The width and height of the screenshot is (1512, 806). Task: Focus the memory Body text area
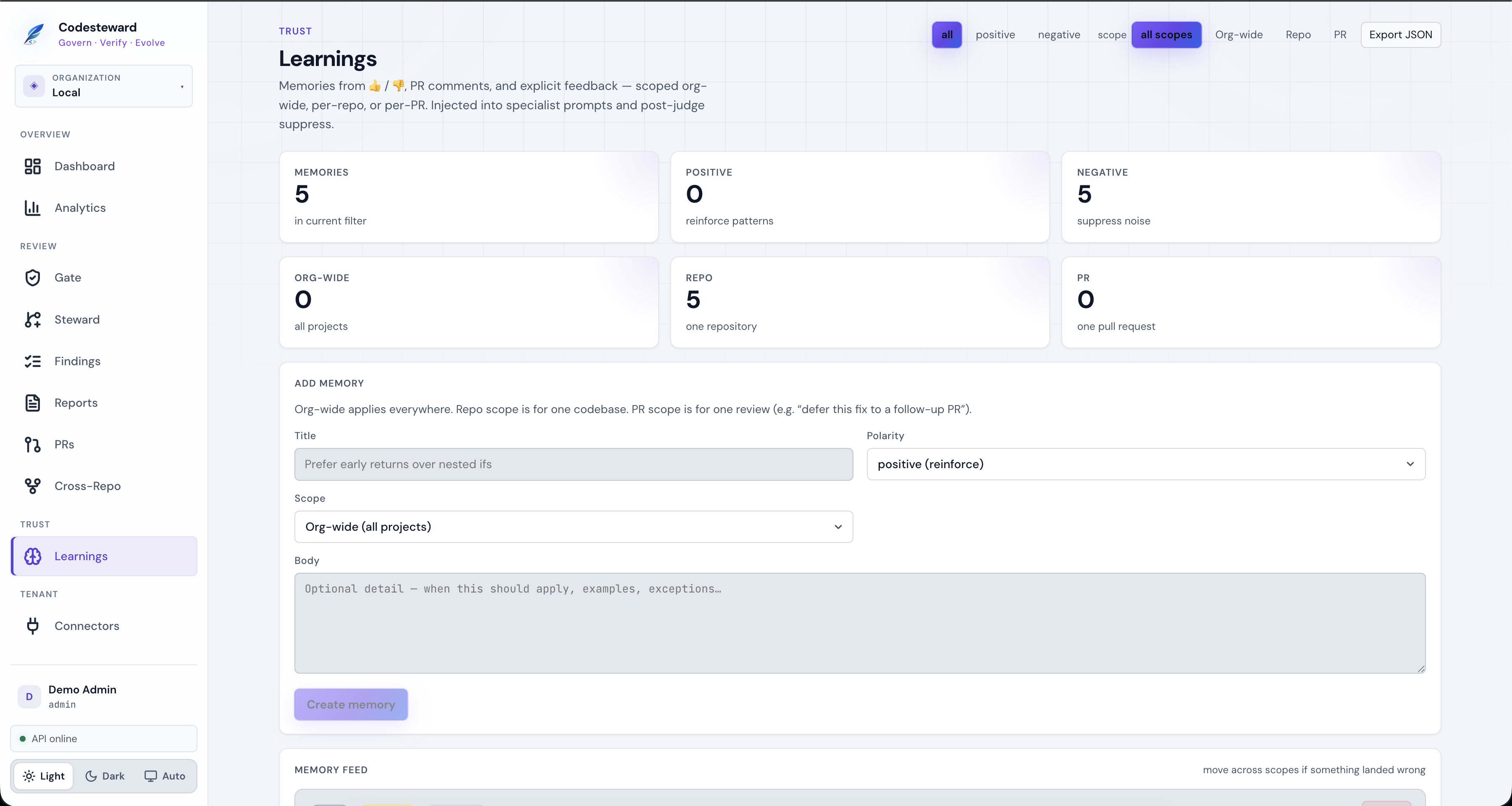(860, 623)
